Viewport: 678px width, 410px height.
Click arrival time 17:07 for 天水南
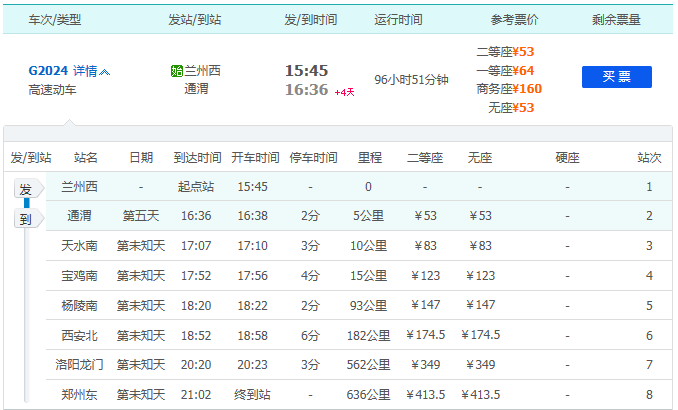coord(196,246)
